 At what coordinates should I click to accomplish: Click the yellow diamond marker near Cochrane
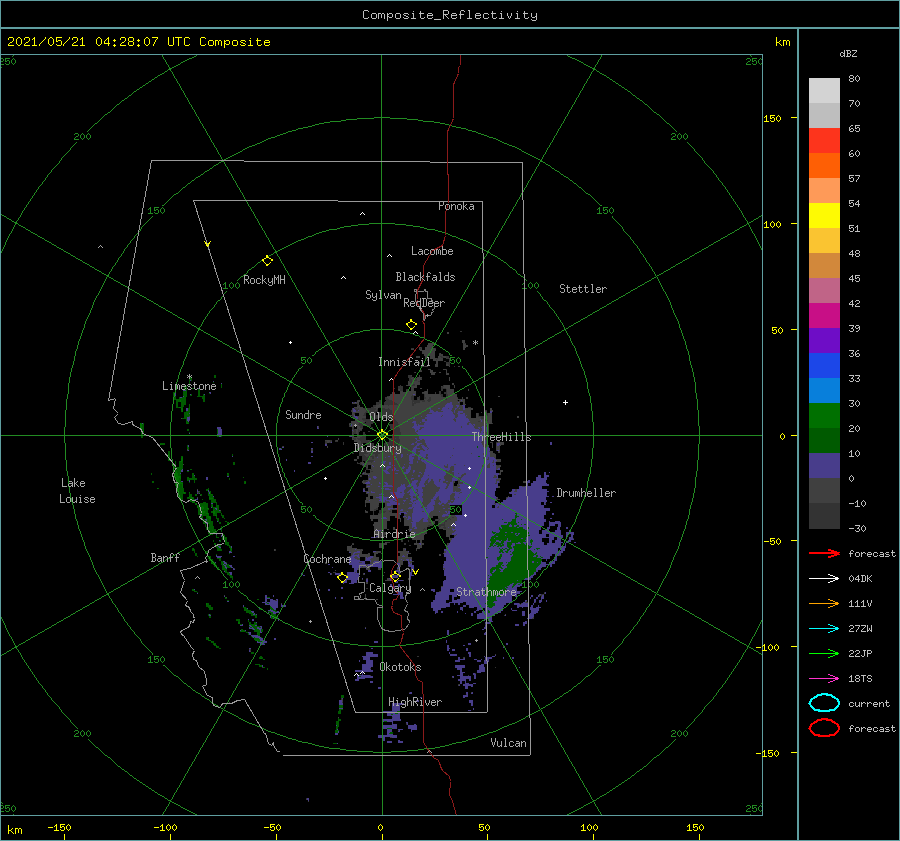click(x=342, y=578)
